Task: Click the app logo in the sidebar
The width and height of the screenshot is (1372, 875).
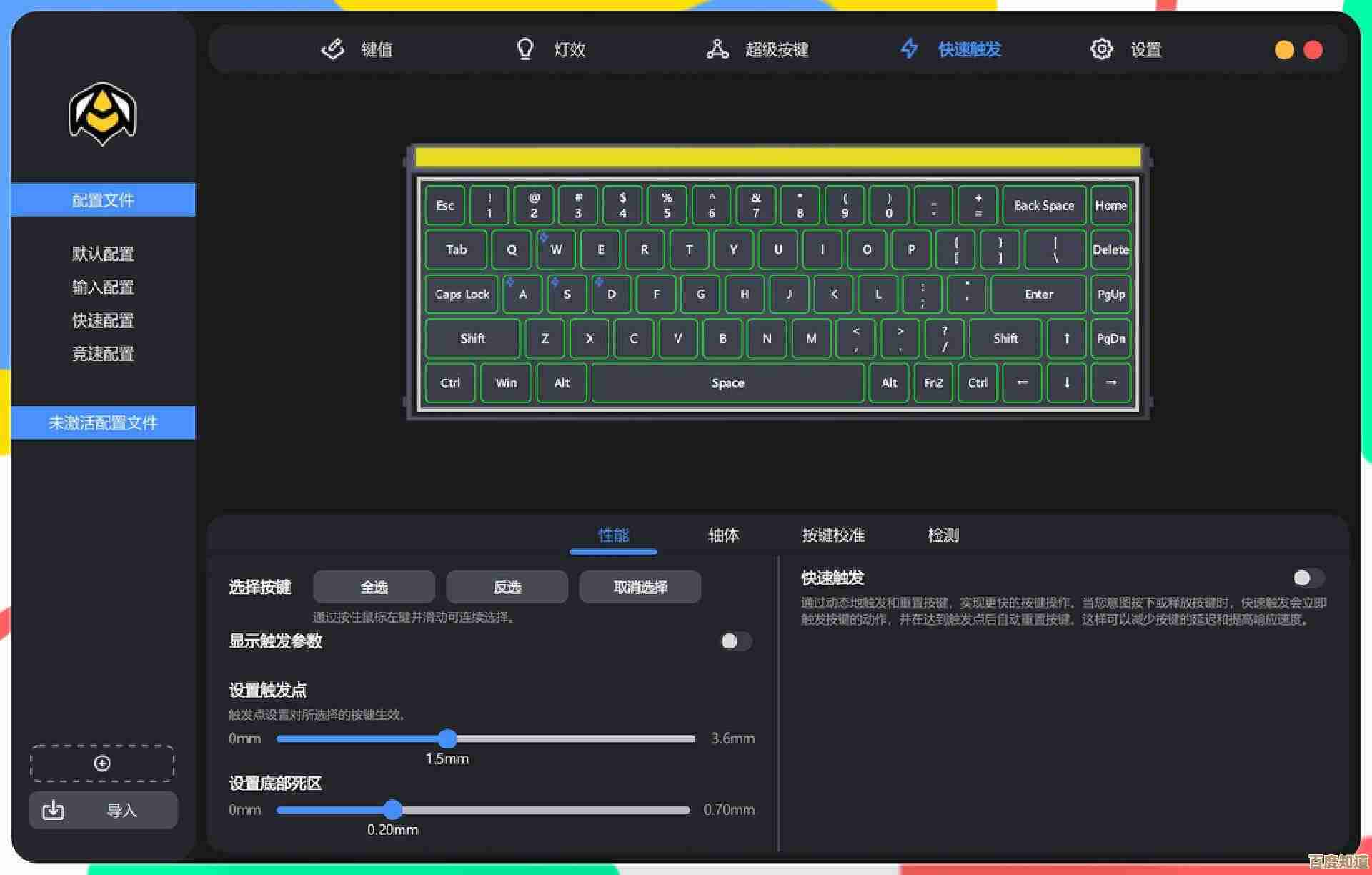Action: pyautogui.click(x=101, y=114)
